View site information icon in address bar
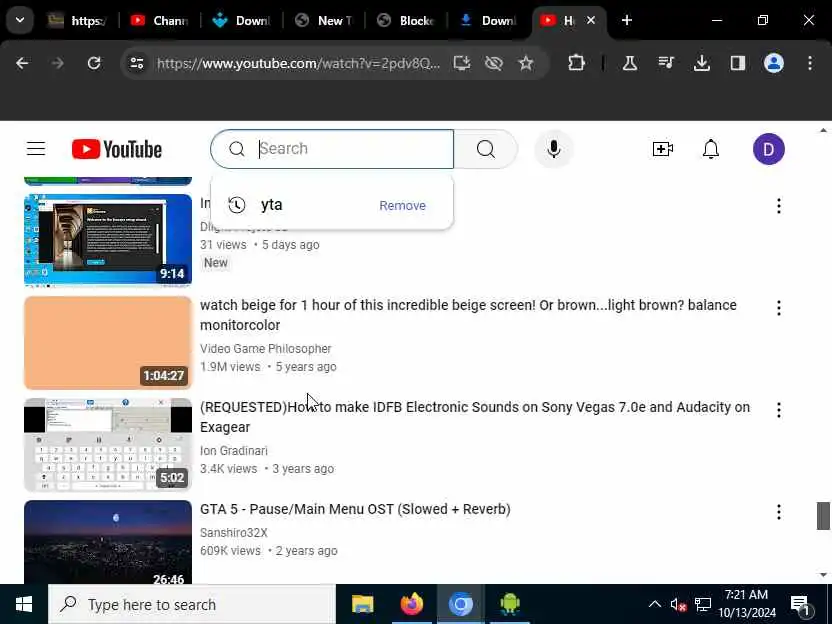 coord(137,63)
